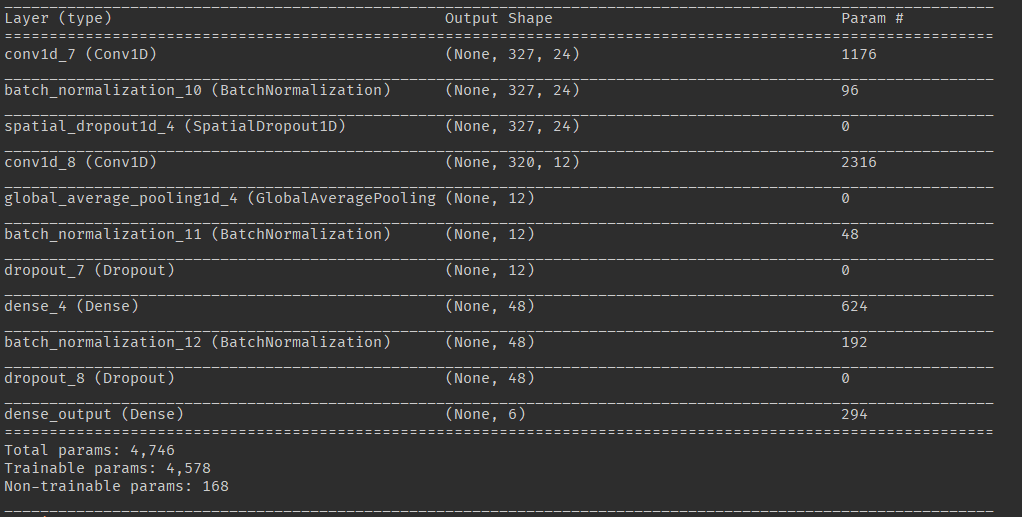Click the "Total params: 4,746" line
The width and height of the screenshot is (1022, 517).
pos(88,450)
